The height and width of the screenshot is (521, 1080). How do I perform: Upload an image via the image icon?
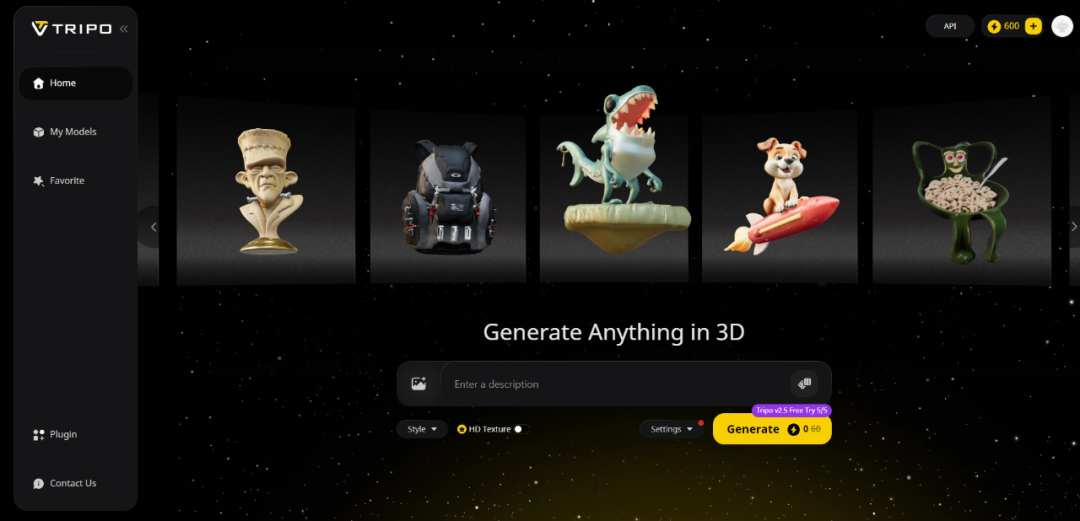419,384
